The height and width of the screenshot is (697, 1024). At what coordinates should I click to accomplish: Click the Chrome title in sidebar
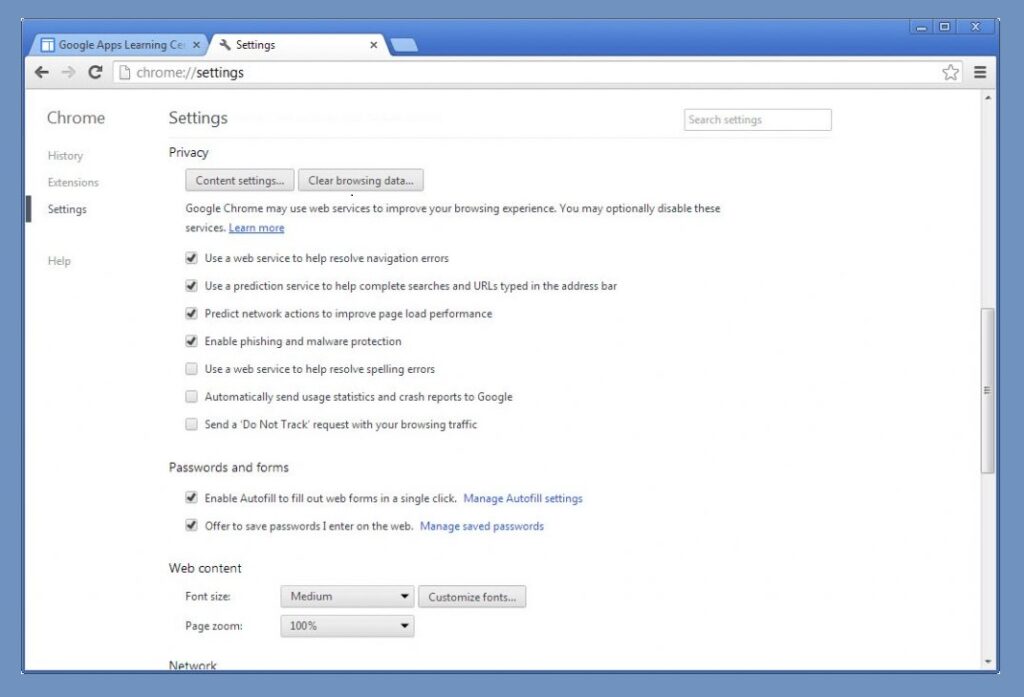[76, 118]
